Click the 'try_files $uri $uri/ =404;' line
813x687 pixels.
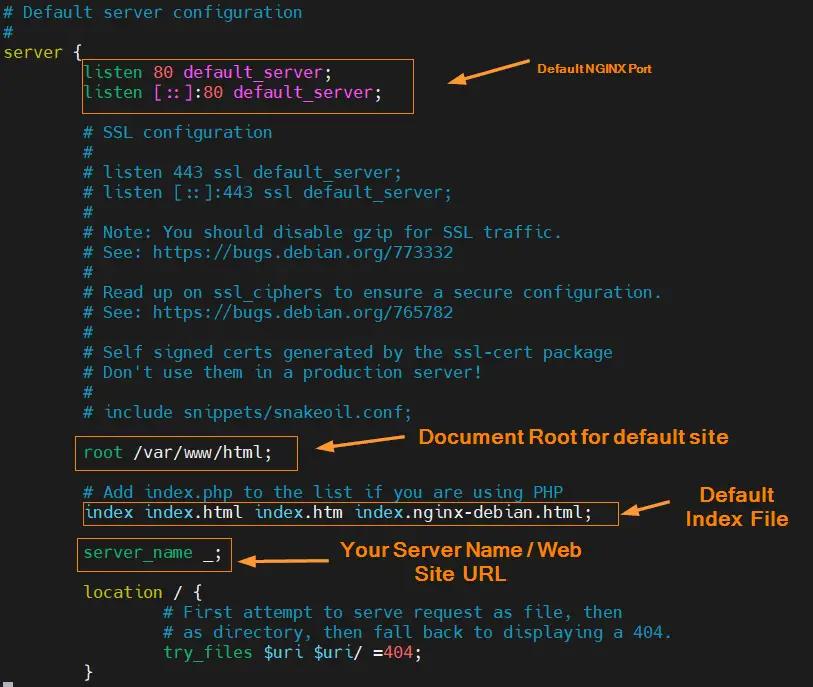[292, 652]
